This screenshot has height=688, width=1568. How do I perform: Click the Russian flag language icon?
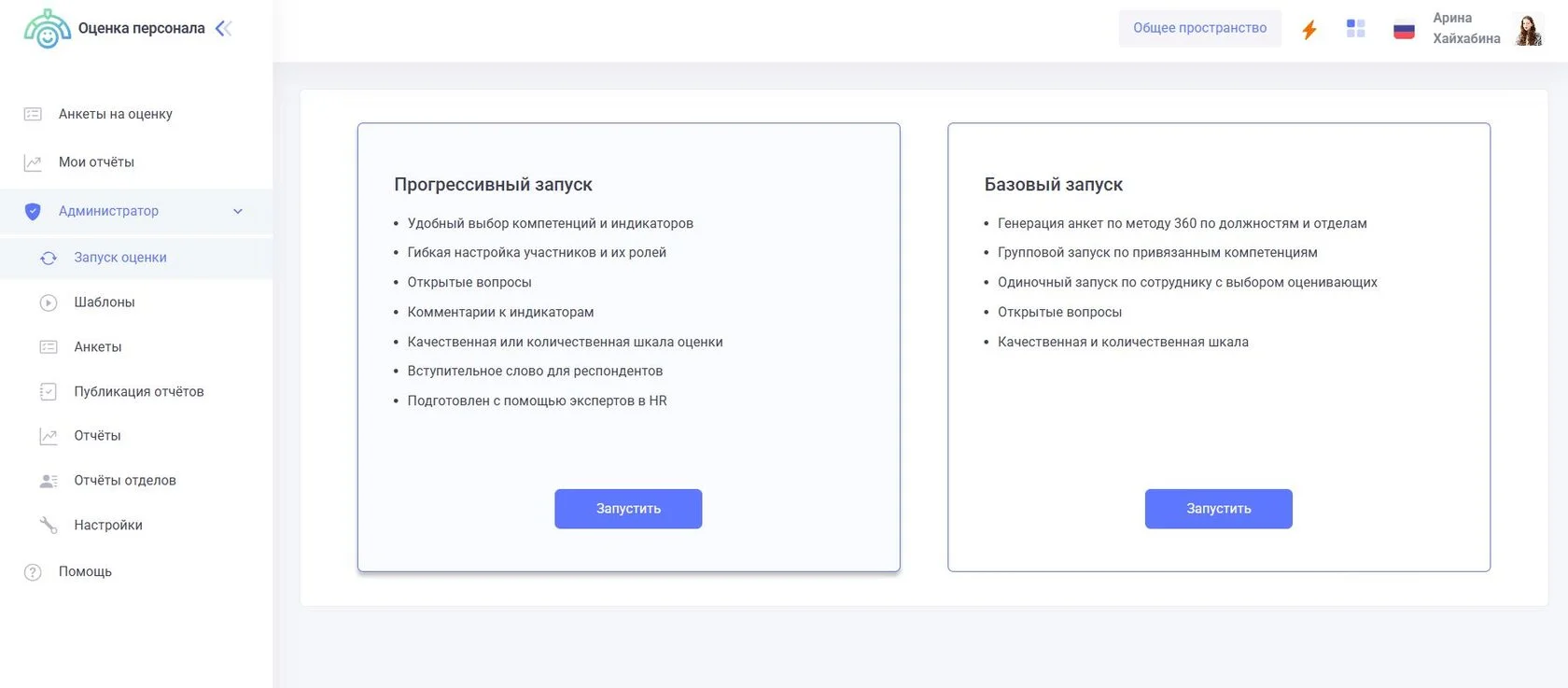pos(1404,30)
